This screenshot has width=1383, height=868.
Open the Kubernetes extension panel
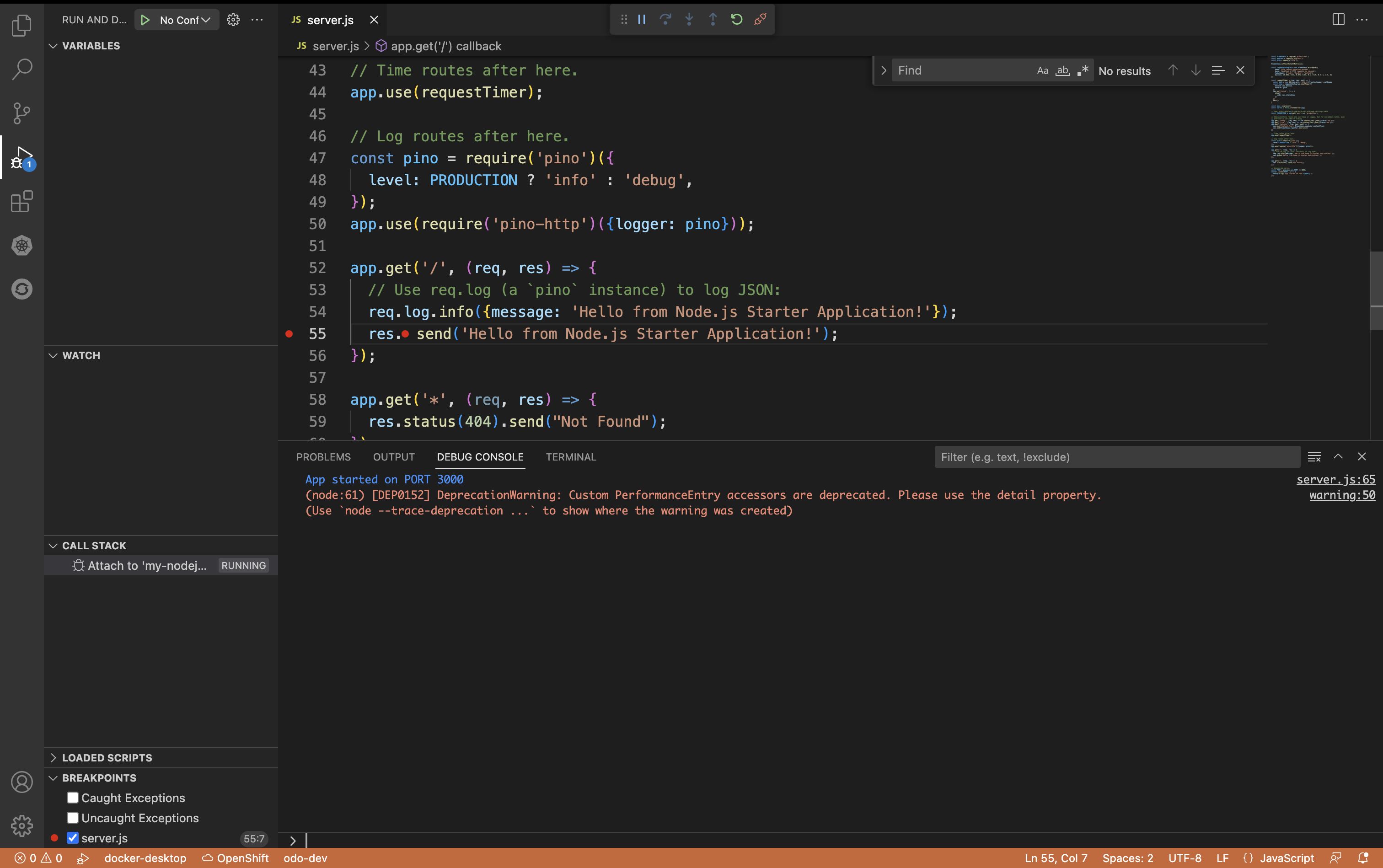21,245
